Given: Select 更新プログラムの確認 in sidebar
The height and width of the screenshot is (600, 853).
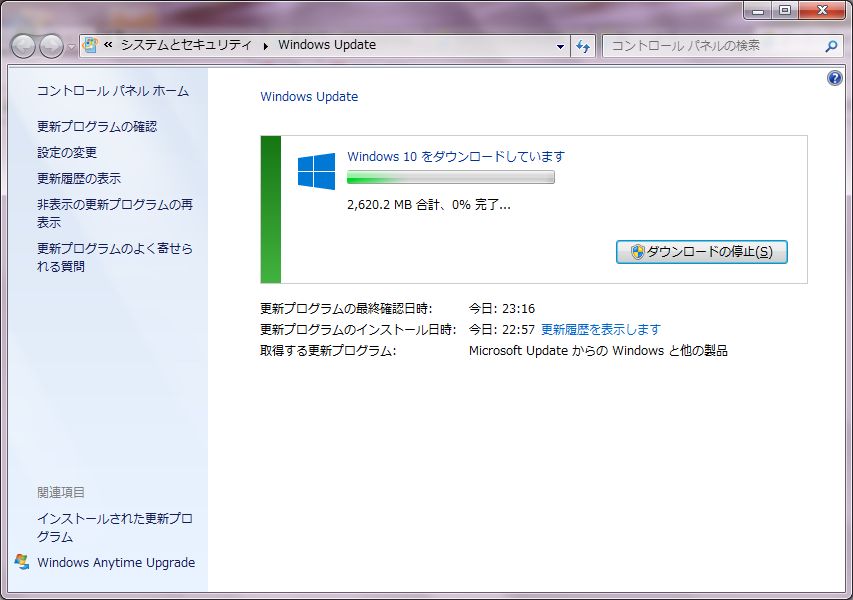Looking at the screenshot, I should pos(97,127).
